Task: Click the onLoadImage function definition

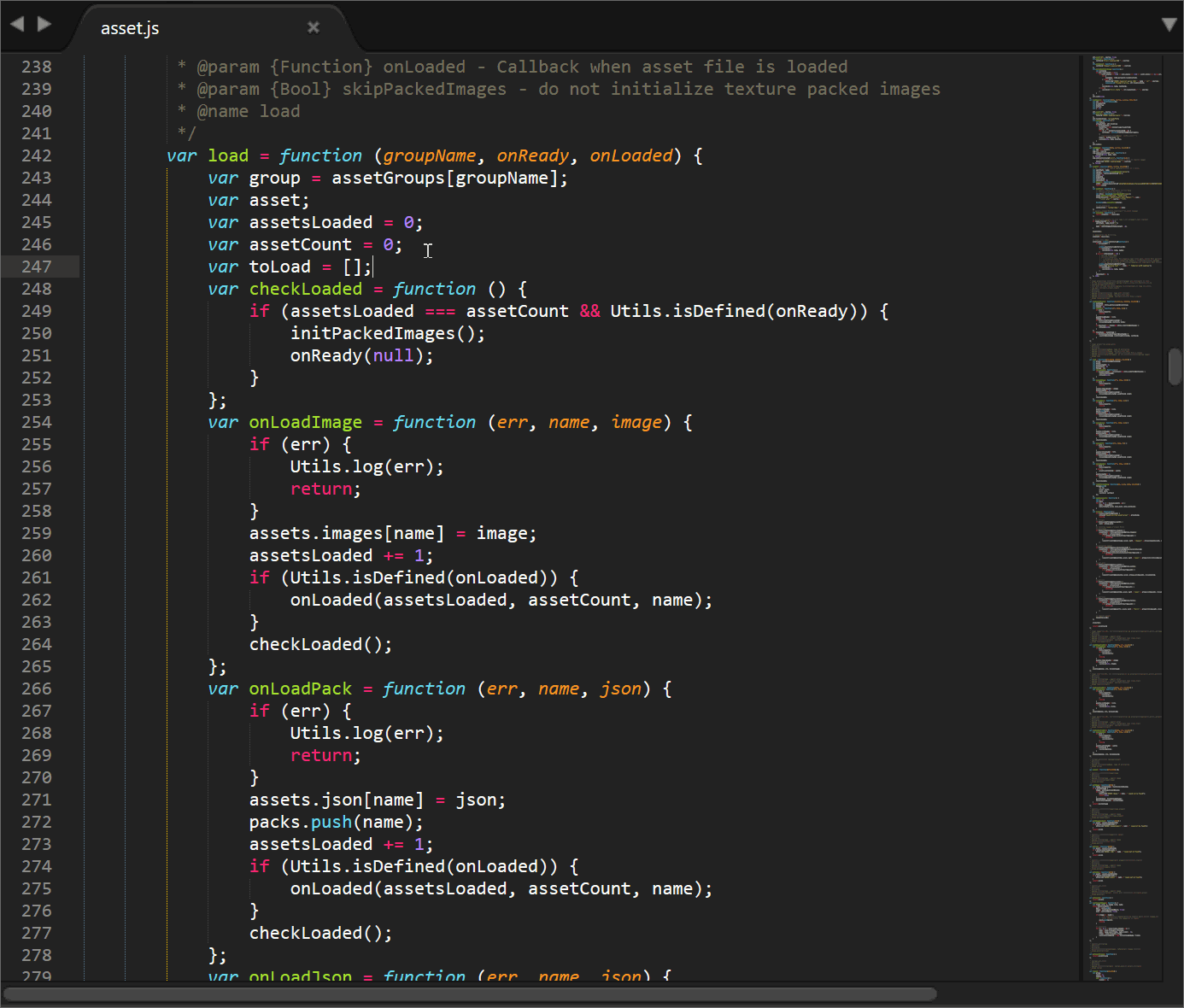Action: point(306,422)
